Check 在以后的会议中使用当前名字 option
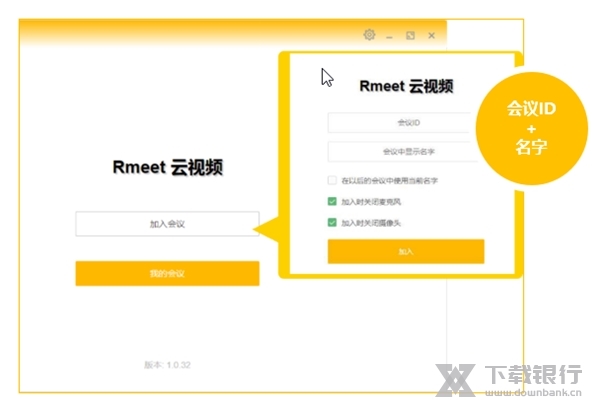 [332, 180]
